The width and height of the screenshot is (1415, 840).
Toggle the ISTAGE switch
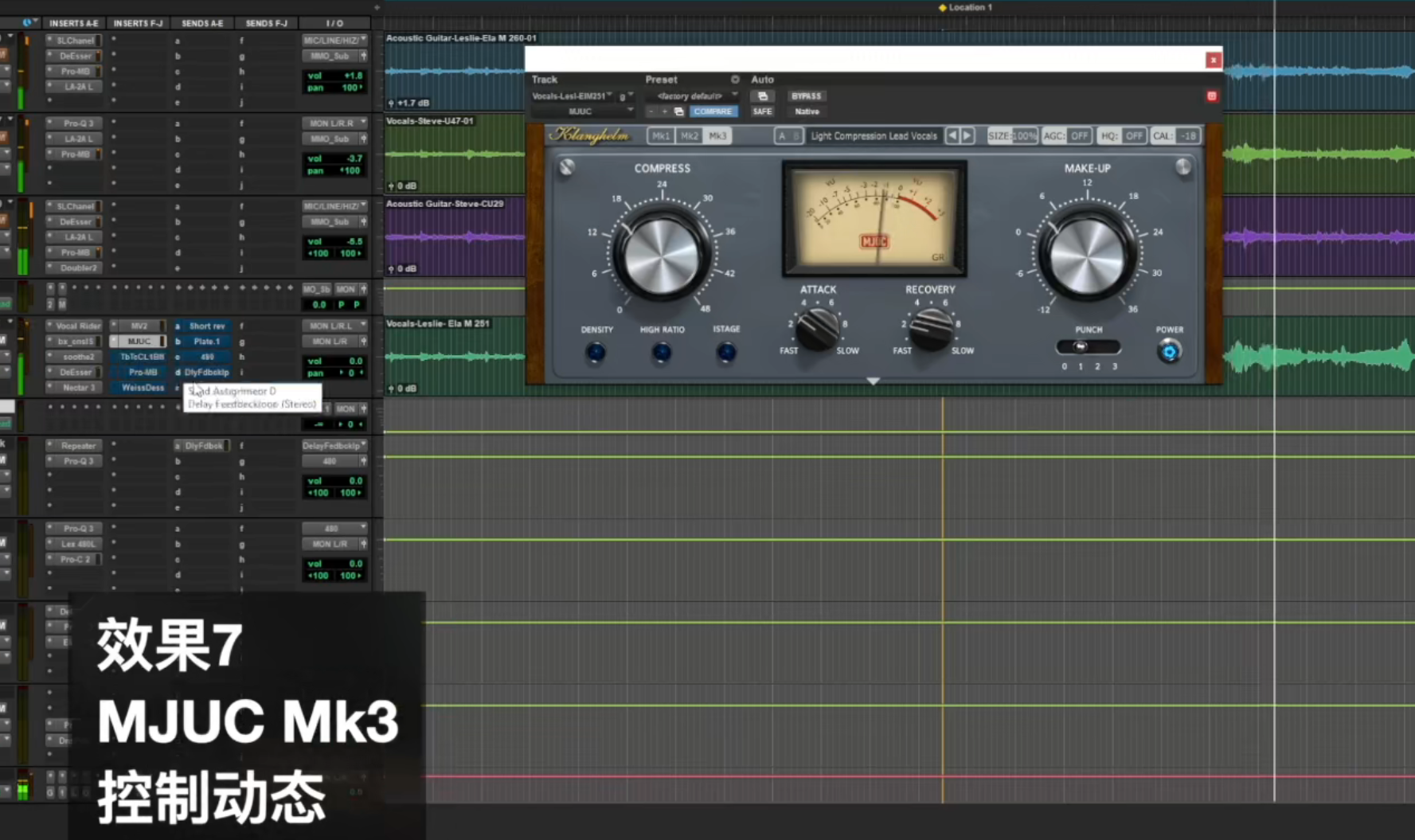(725, 352)
